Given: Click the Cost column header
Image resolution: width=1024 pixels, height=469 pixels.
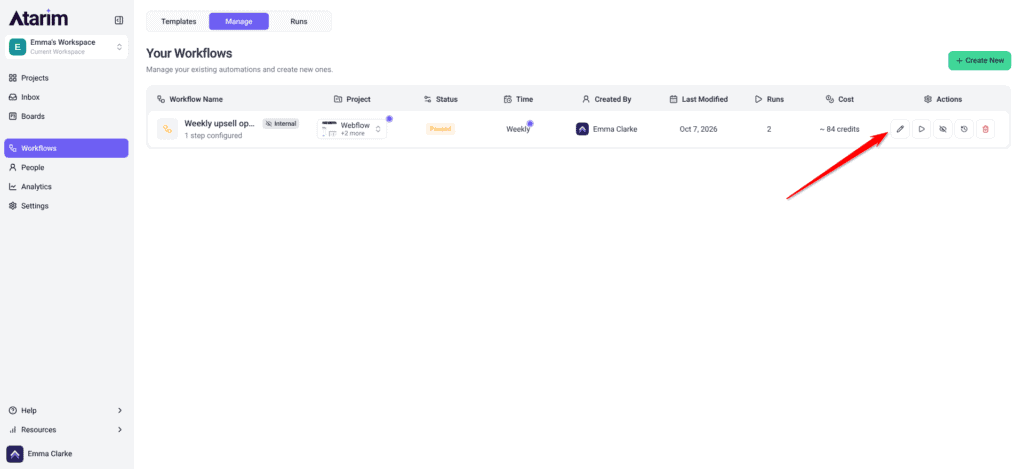Looking at the screenshot, I should coord(840,99).
